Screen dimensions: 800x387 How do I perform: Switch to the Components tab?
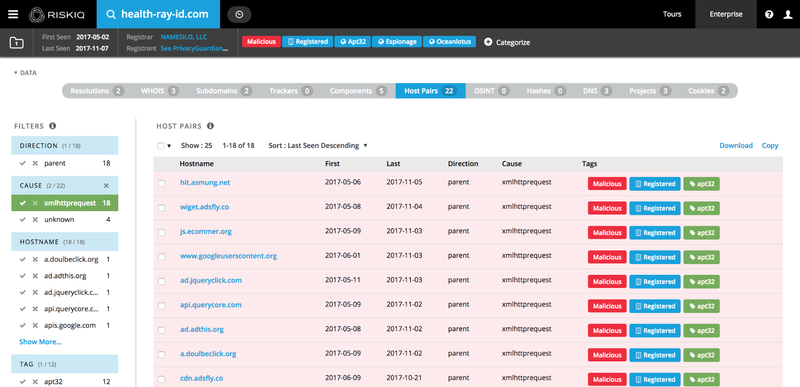click(358, 91)
